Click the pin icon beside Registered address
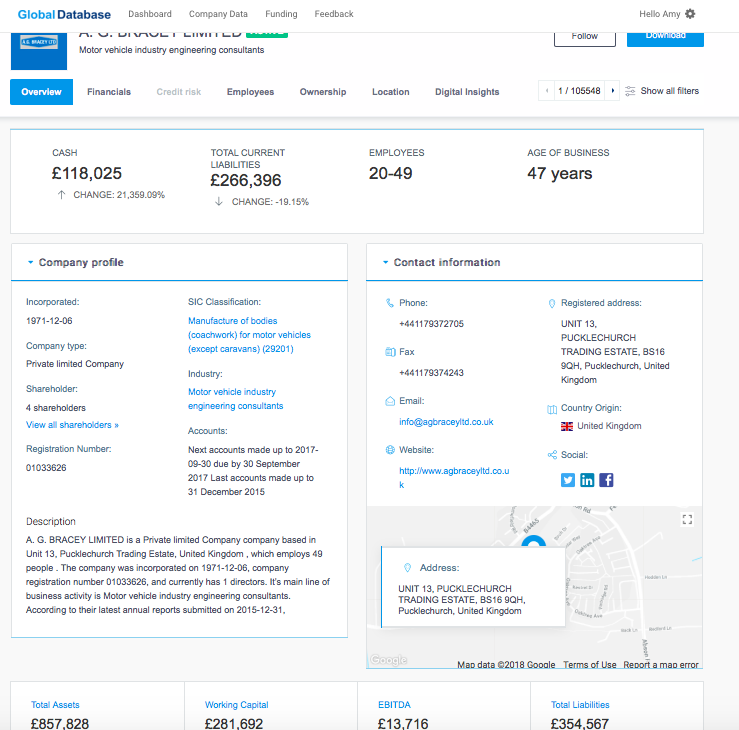 click(552, 303)
